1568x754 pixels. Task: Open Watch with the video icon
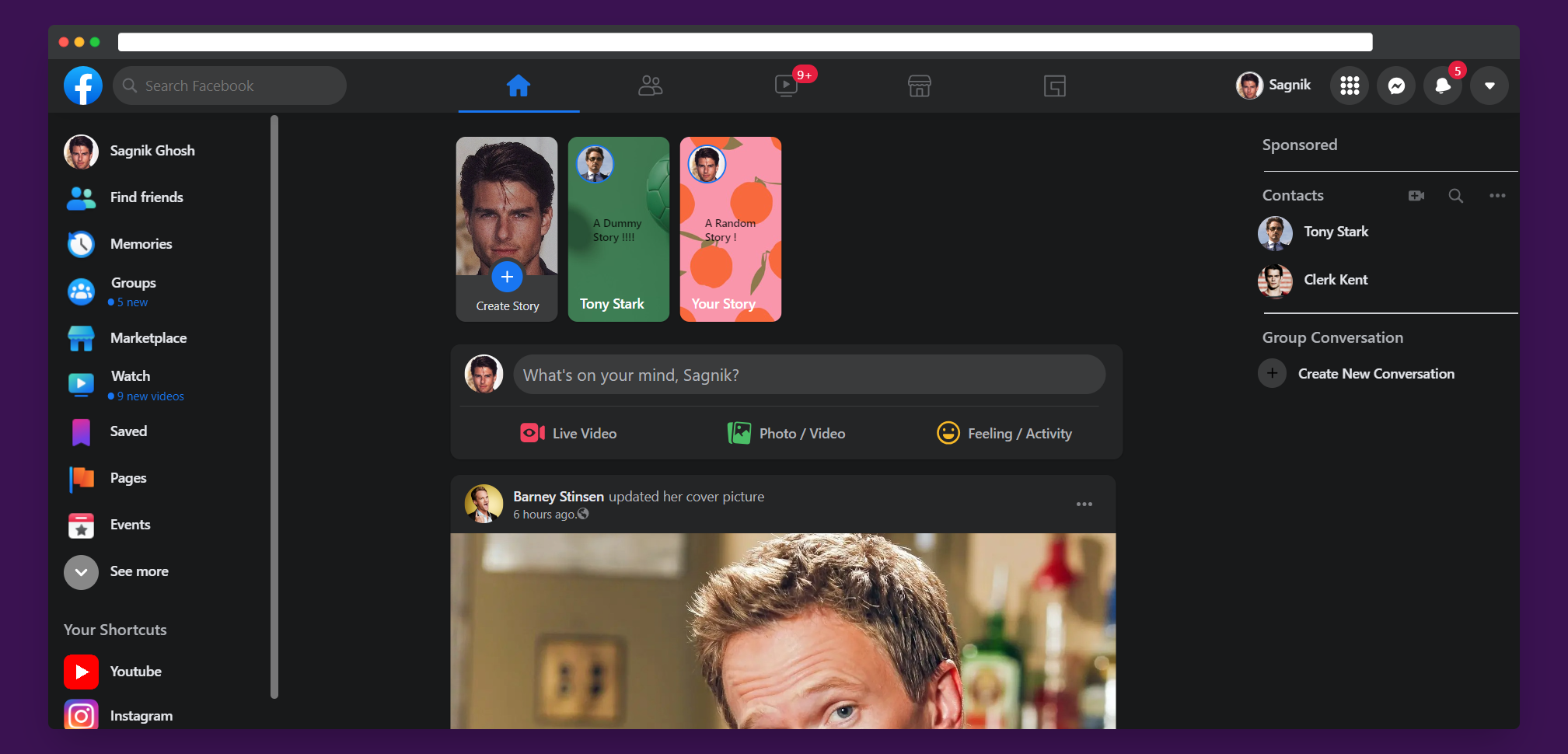coord(787,86)
